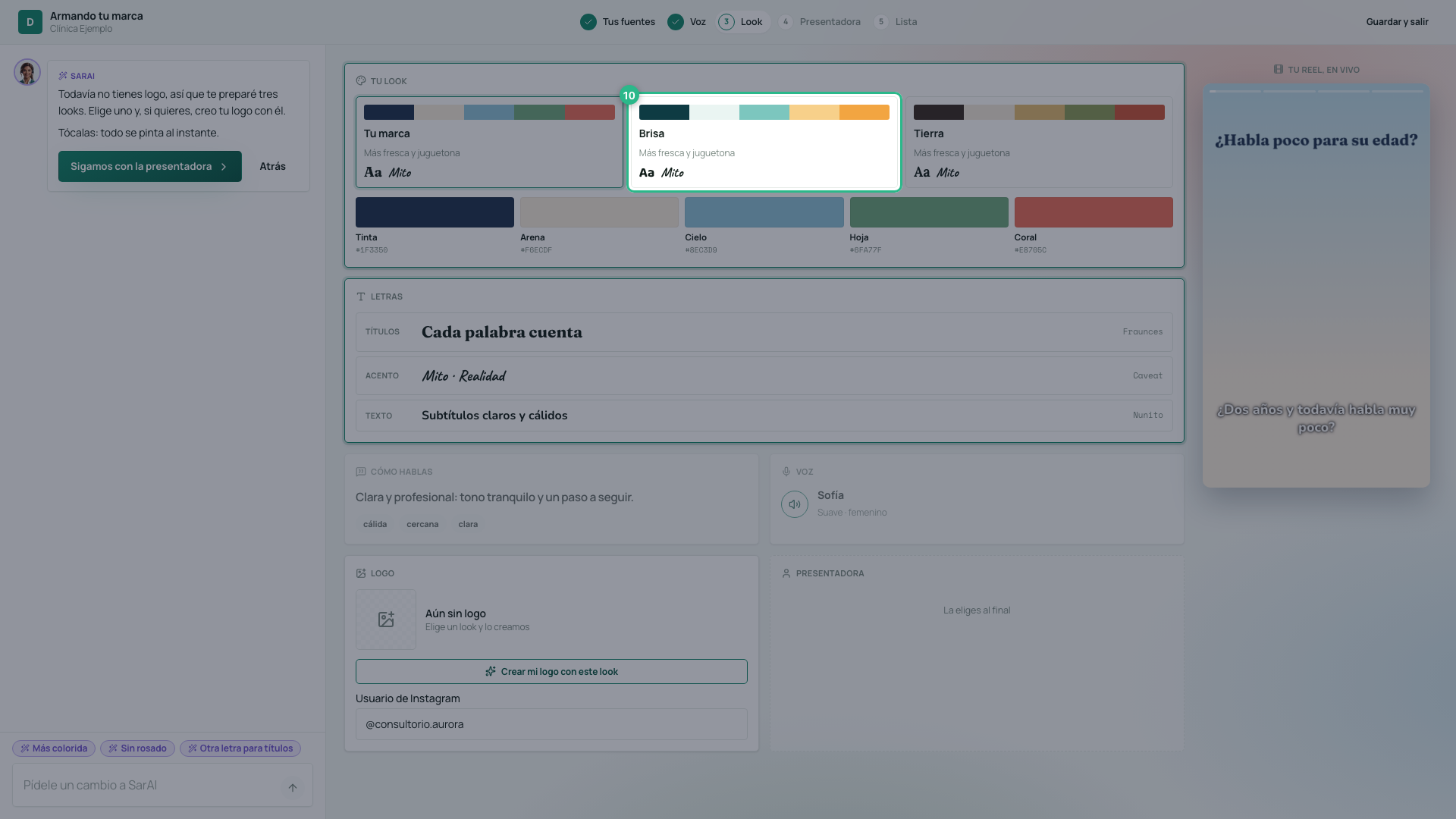Click Crear mi logo con este look

pyautogui.click(x=551, y=671)
